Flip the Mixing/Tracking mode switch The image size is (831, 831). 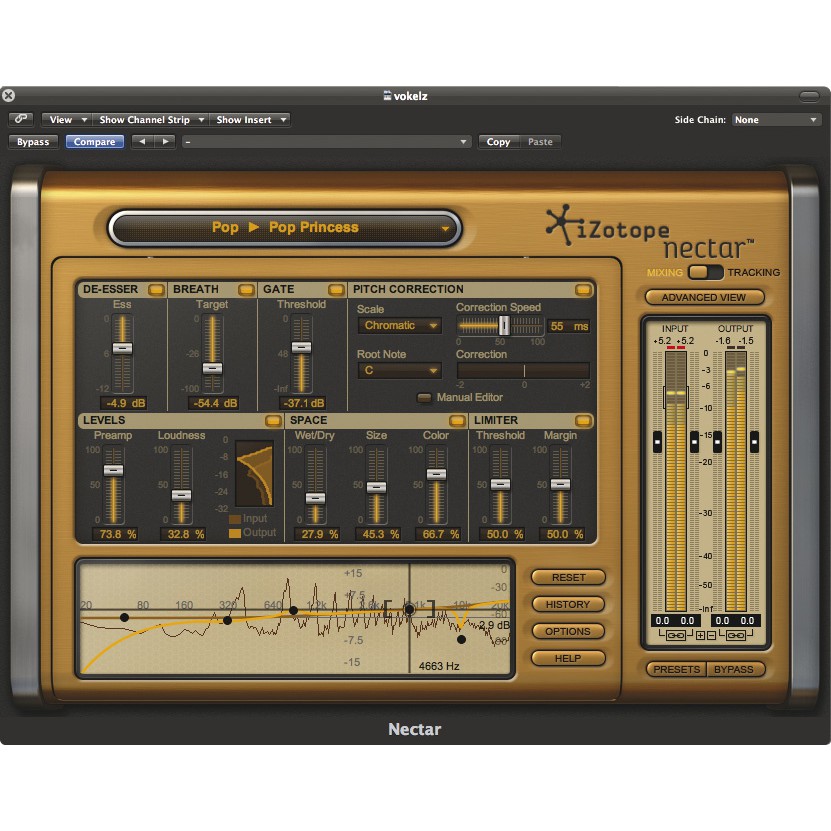705,272
